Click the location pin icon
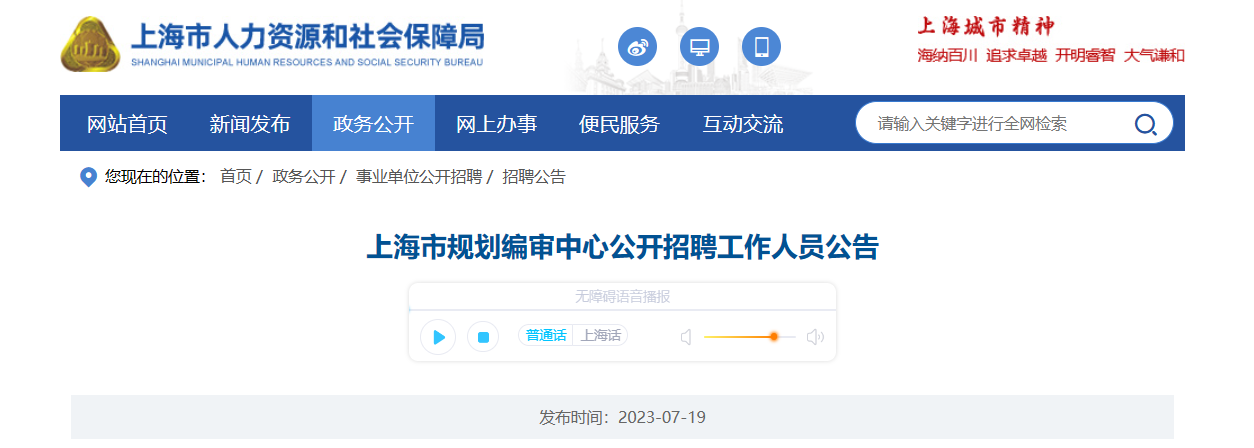Viewport: 1254px width, 448px height. tap(88, 177)
